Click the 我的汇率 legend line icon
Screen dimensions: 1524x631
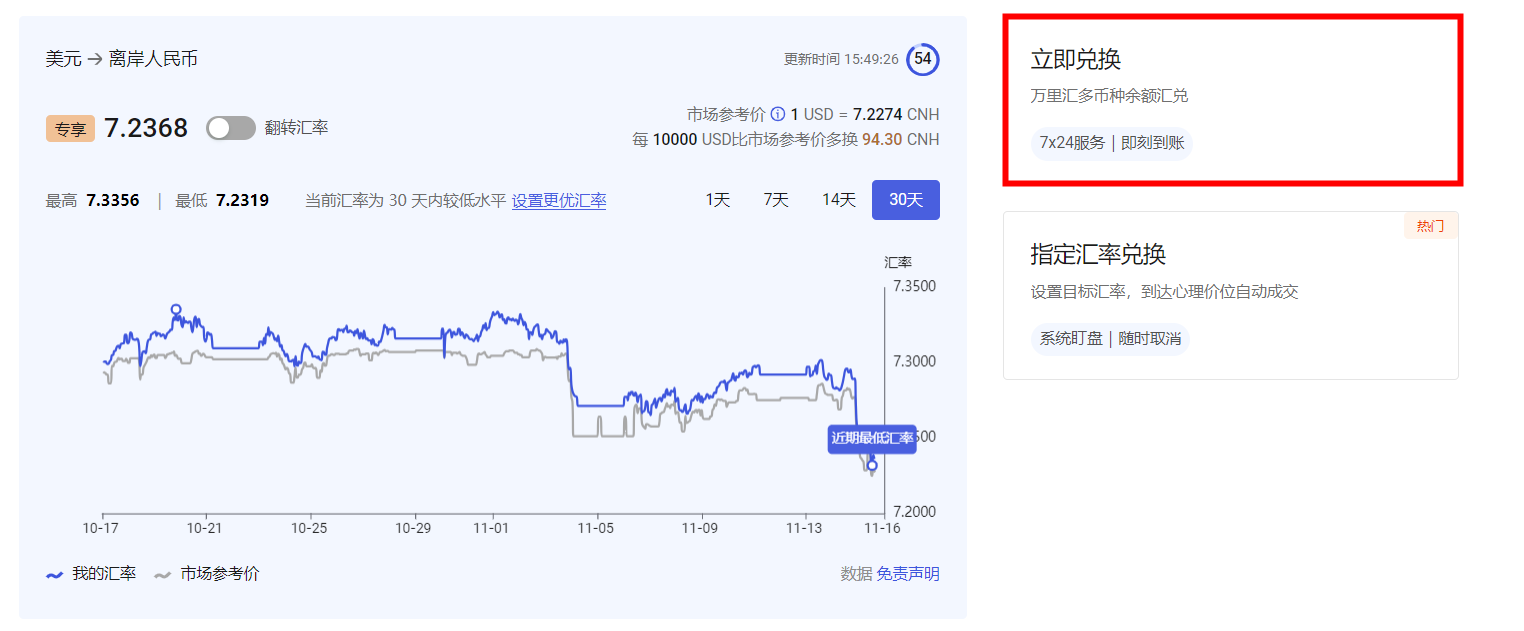pos(52,574)
